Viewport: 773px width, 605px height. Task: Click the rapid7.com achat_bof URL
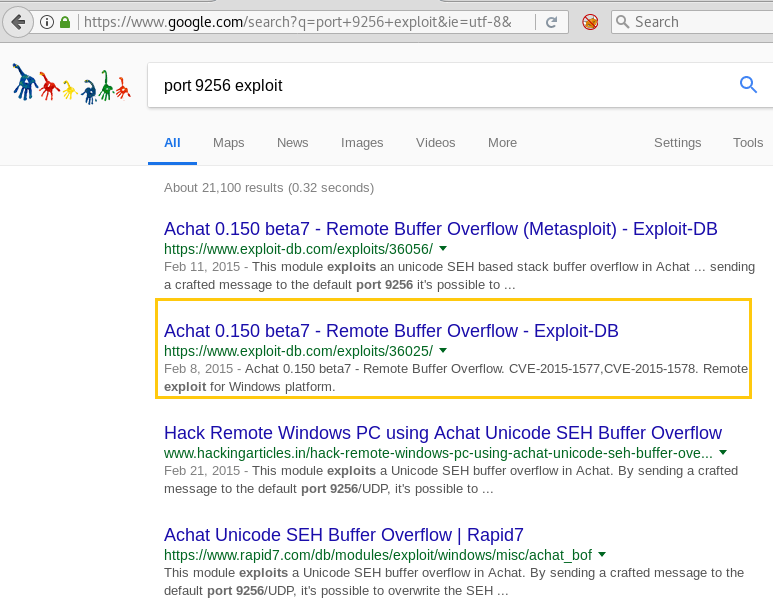(378, 555)
